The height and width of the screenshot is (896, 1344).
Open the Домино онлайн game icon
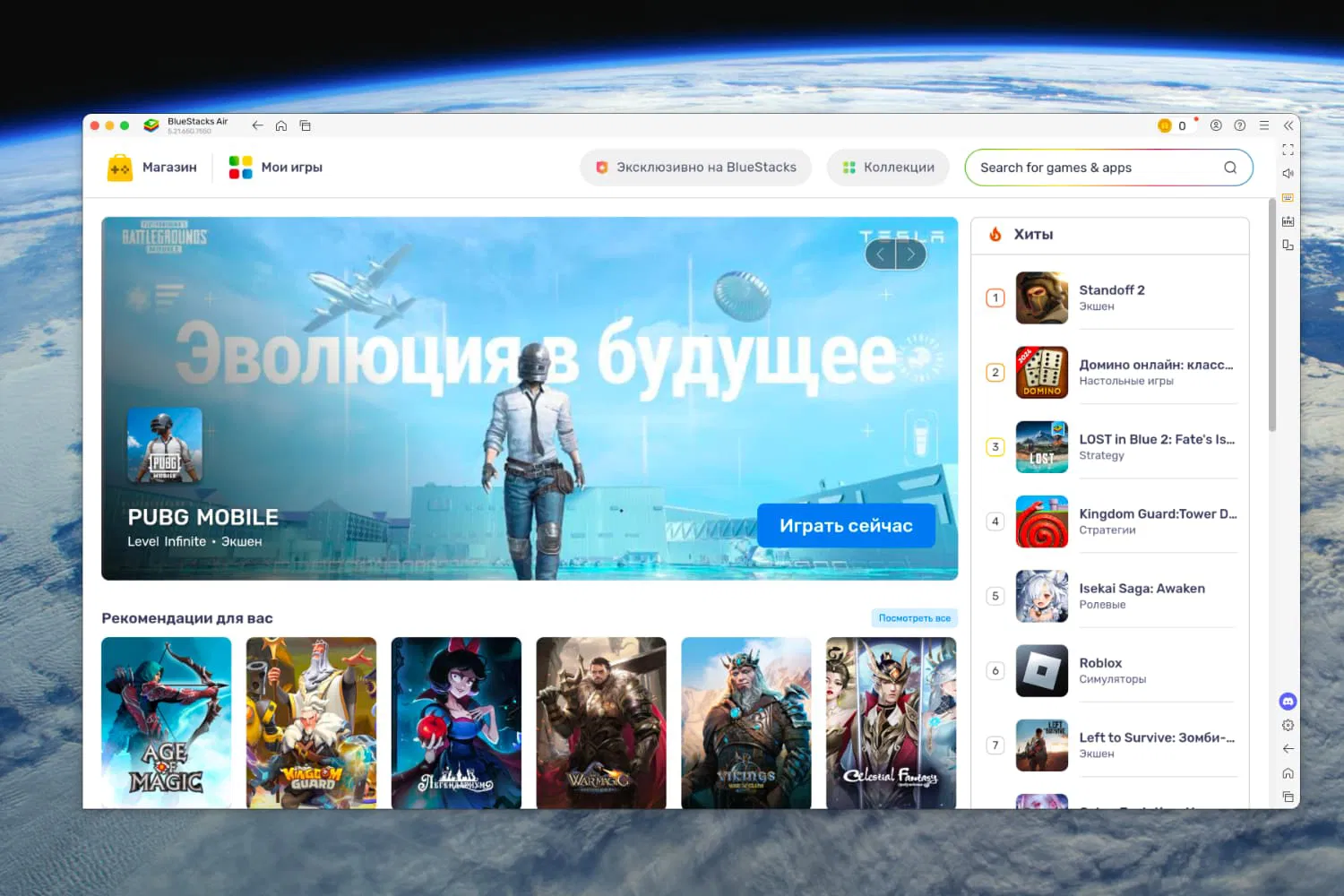coord(1042,372)
